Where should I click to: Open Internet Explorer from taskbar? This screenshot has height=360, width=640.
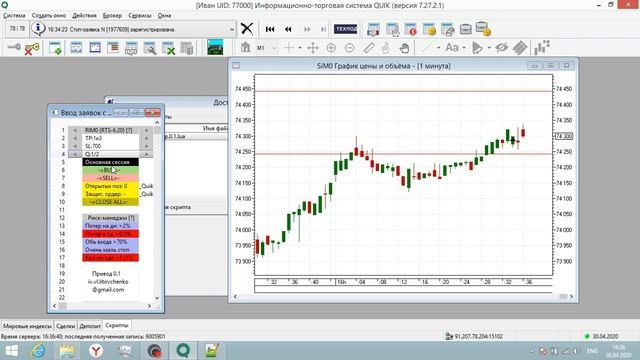[38, 351]
